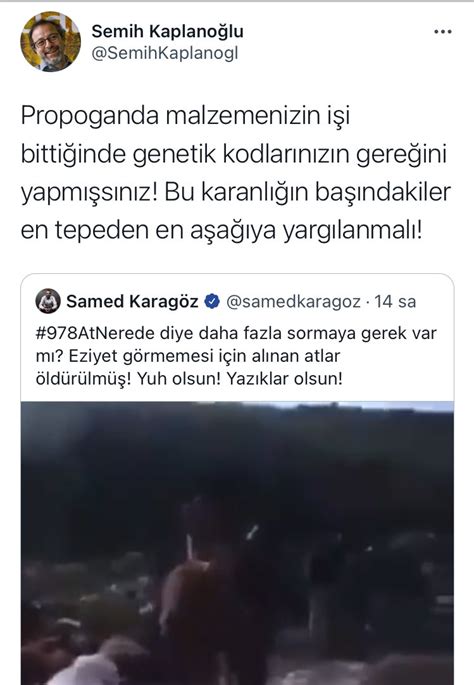Click the Semih Kaplanoğlu display name
474x685 pixels.
click(167, 31)
